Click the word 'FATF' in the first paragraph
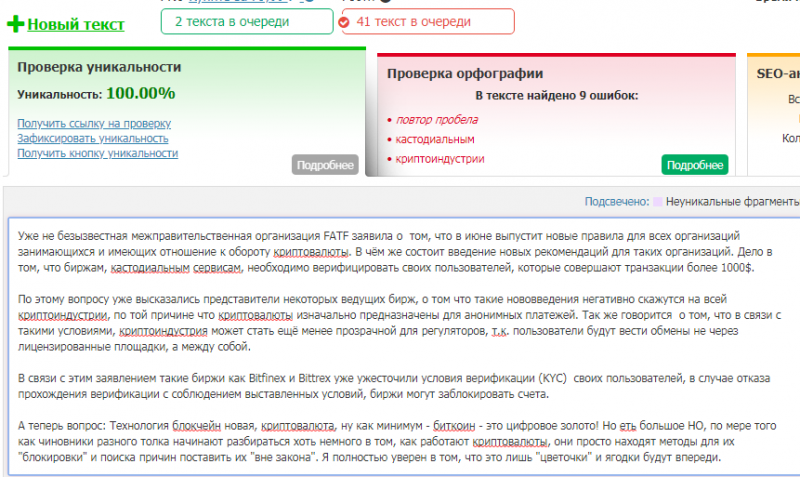Screen dimensions: 800x477 336,236
